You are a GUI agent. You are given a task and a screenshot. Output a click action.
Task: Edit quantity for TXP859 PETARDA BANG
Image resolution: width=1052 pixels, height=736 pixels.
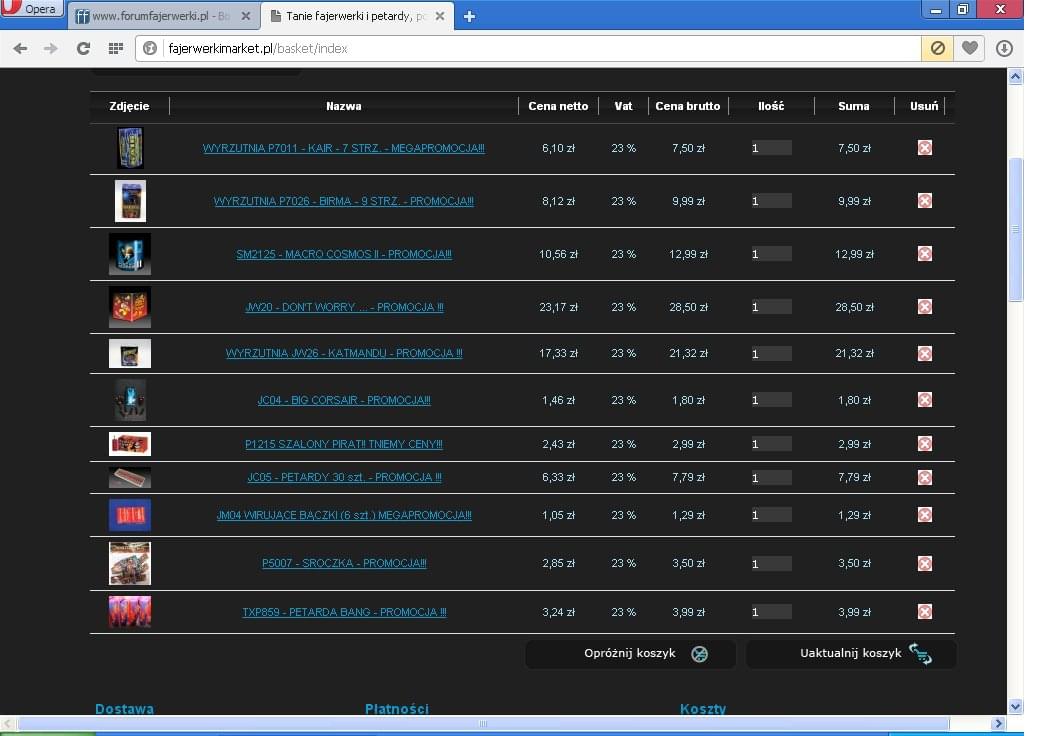coord(771,612)
